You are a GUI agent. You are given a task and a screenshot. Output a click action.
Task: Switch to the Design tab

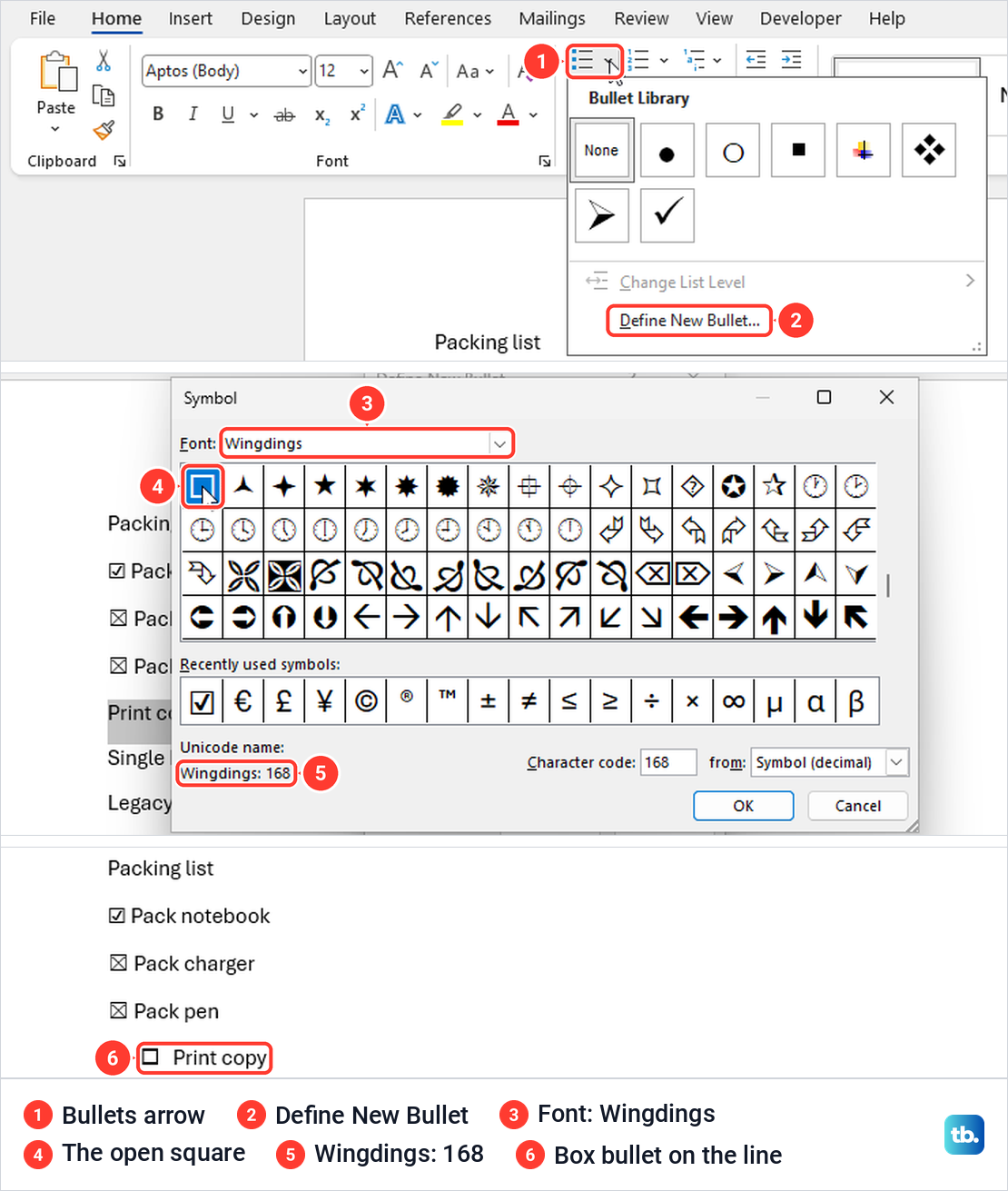[268, 18]
